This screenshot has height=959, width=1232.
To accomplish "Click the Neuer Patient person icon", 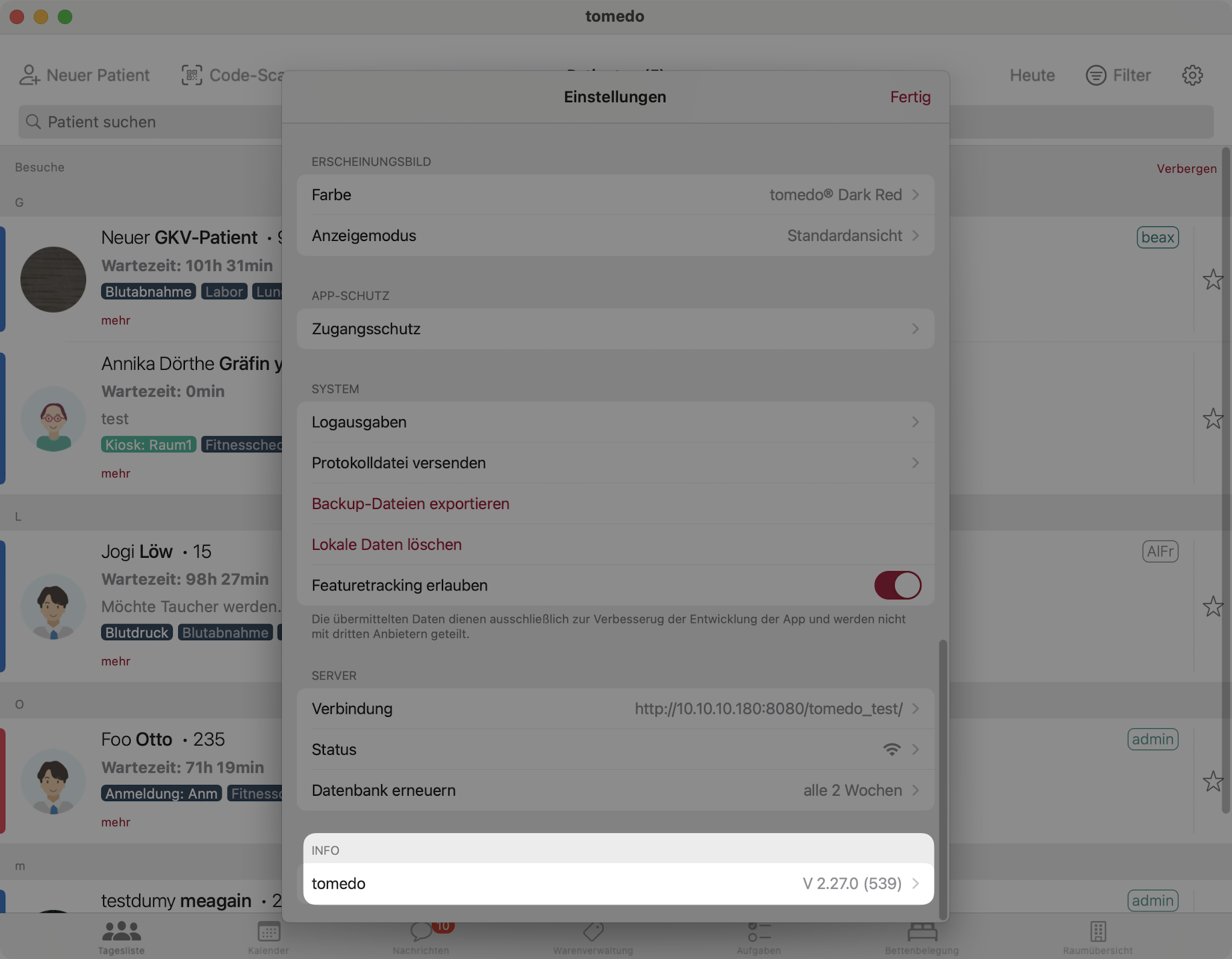I will tap(29, 75).
